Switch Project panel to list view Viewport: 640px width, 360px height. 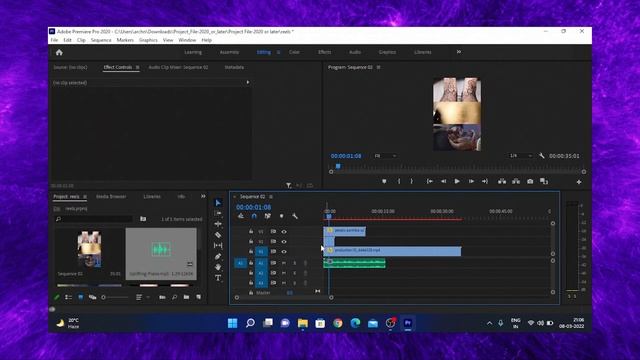click(x=69, y=297)
